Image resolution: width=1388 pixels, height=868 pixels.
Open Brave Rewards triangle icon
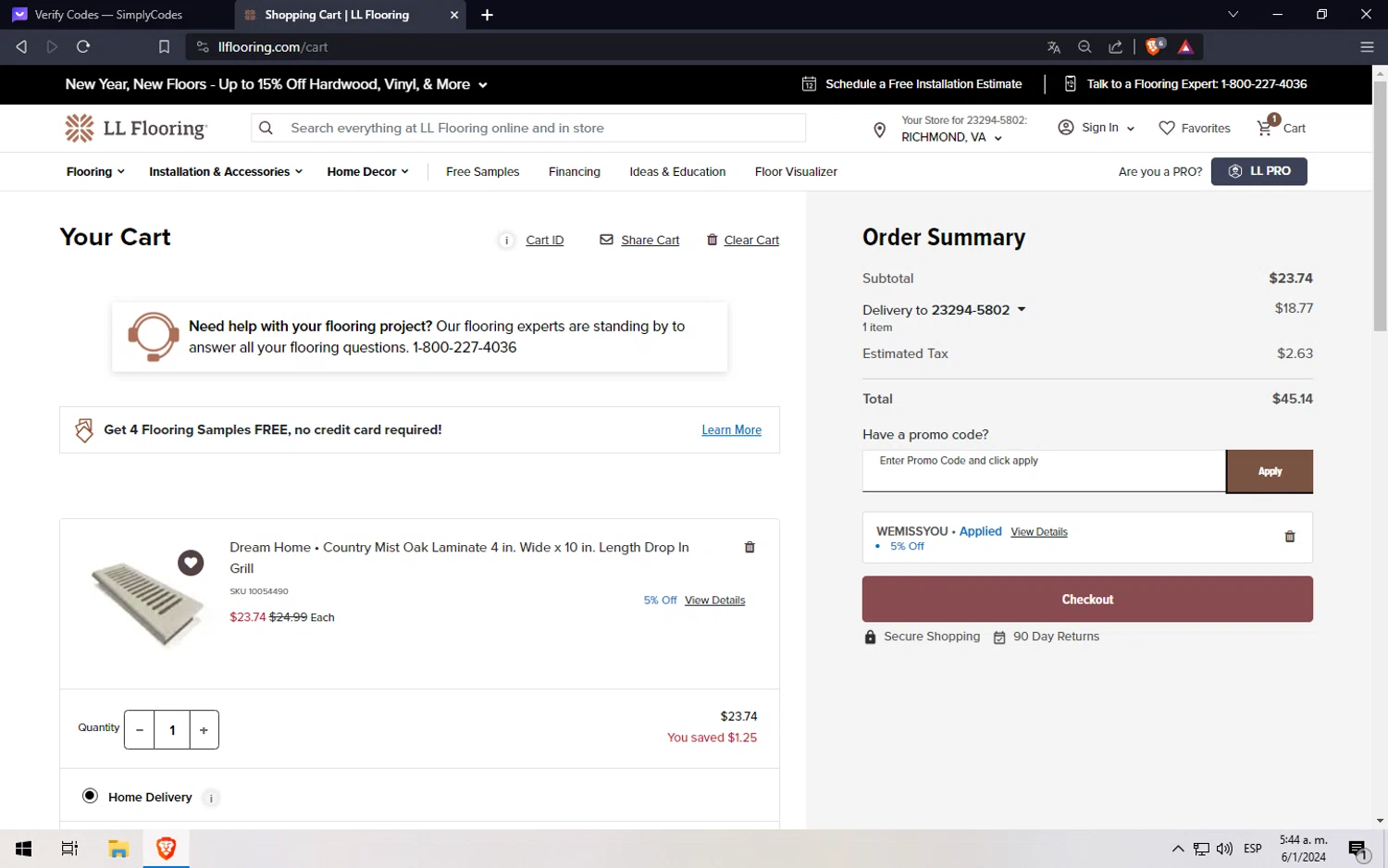[x=1185, y=47]
